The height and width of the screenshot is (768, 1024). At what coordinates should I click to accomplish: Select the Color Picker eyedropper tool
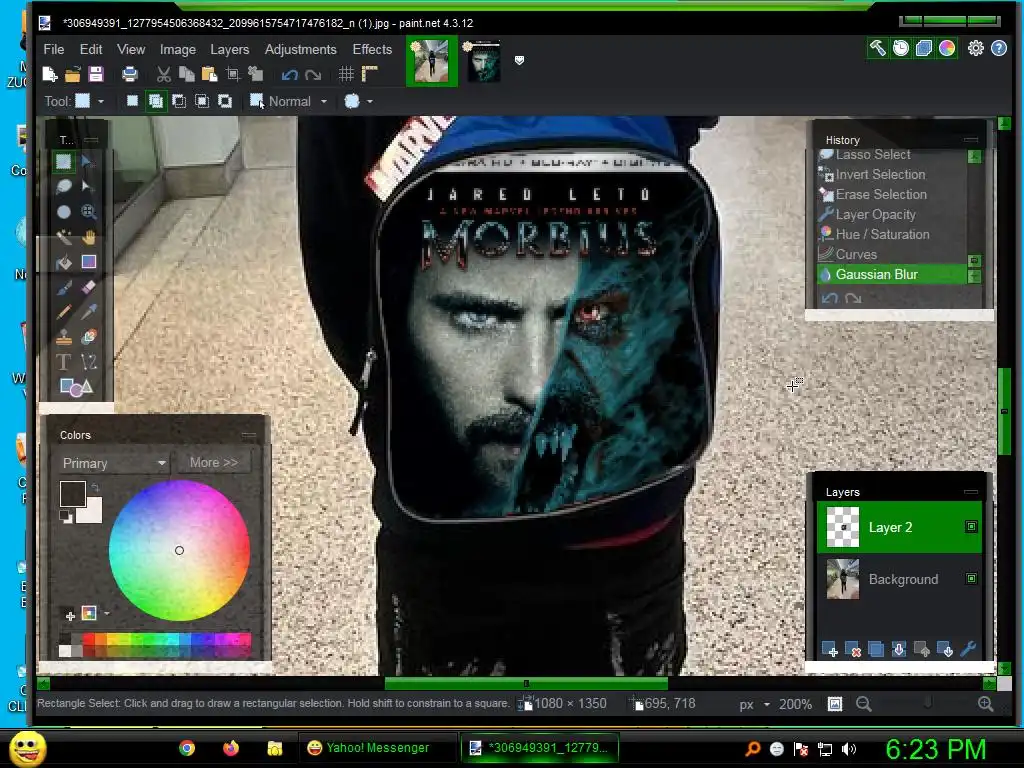[89, 312]
